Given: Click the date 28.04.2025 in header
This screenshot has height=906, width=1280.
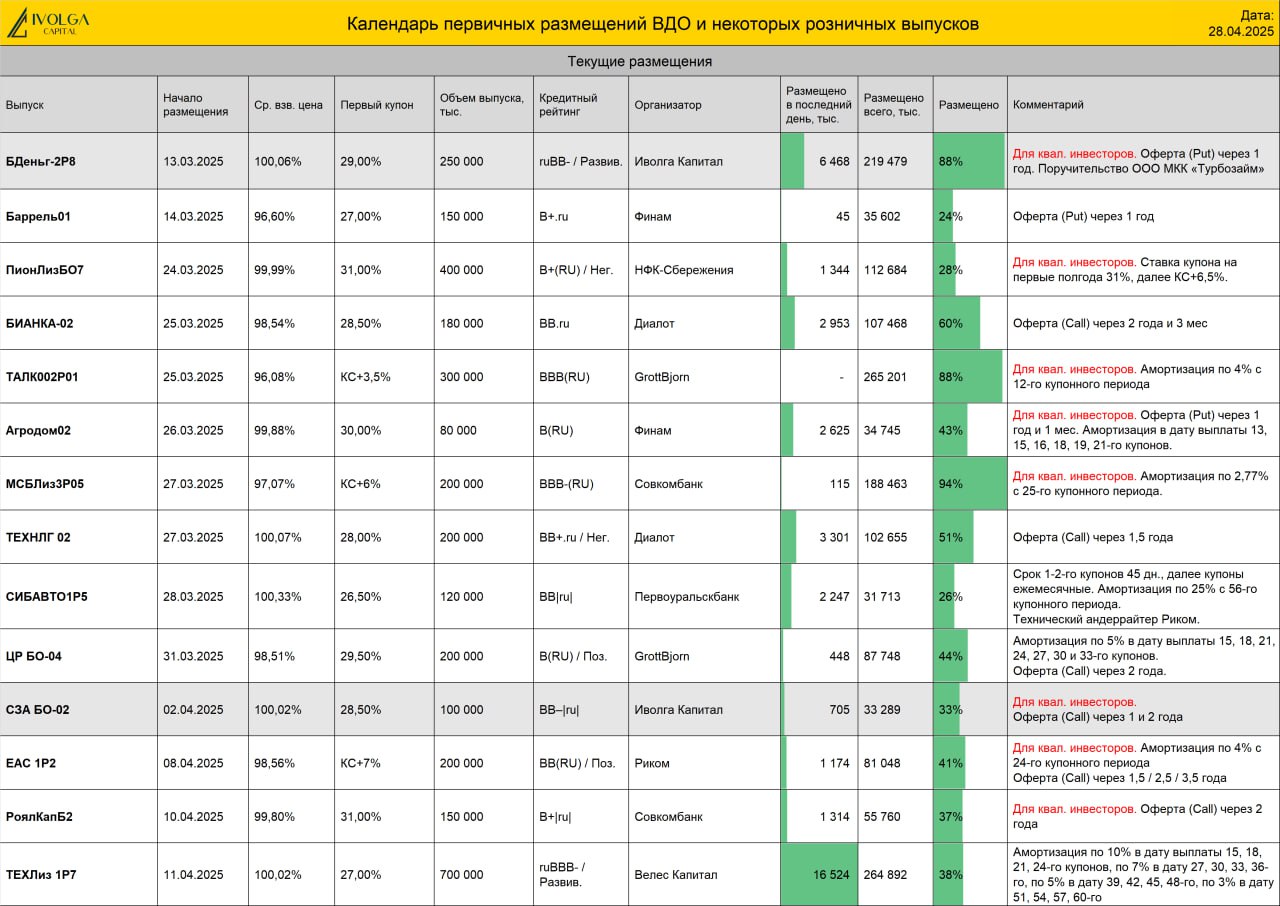Looking at the screenshot, I should tap(1241, 31).
